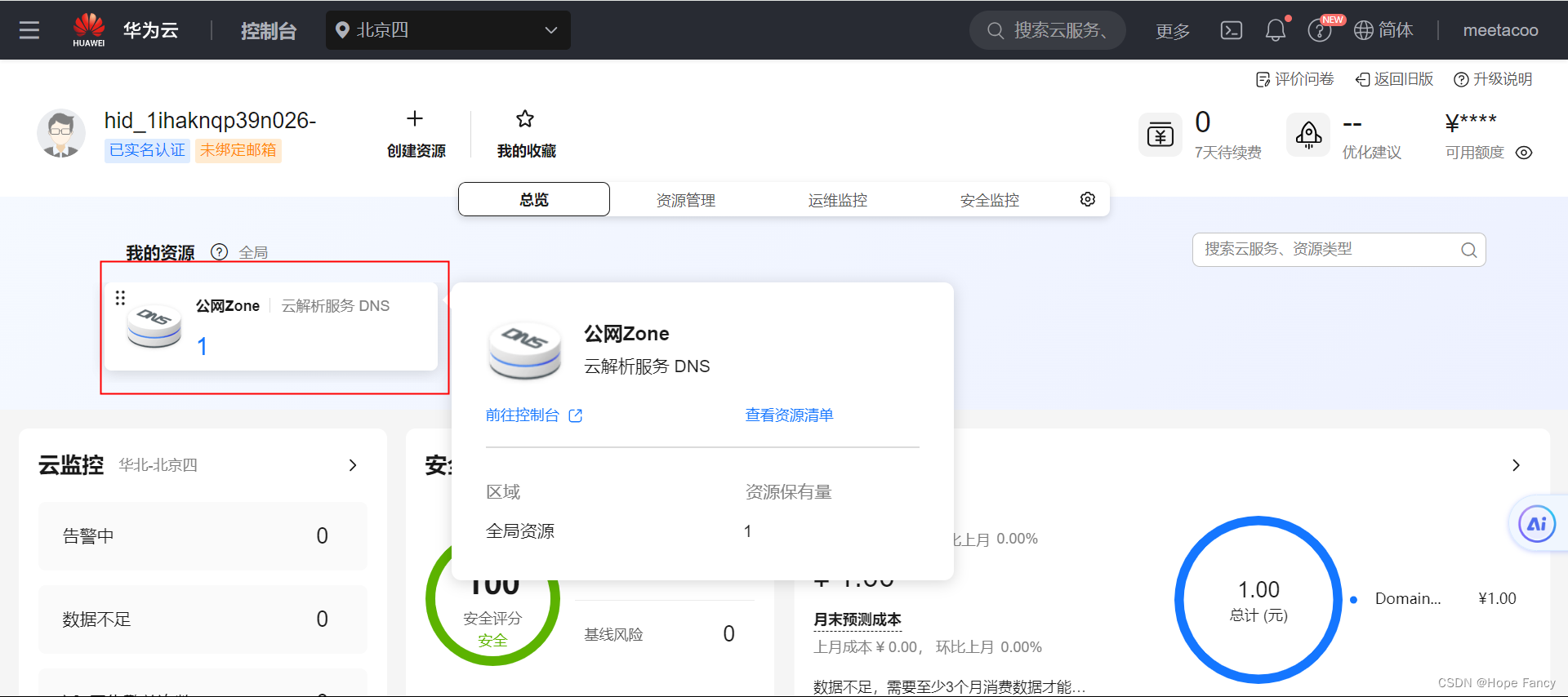Click the DNS icon on the 公网Zone card
The width and height of the screenshot is (1568, 697).
154,327
